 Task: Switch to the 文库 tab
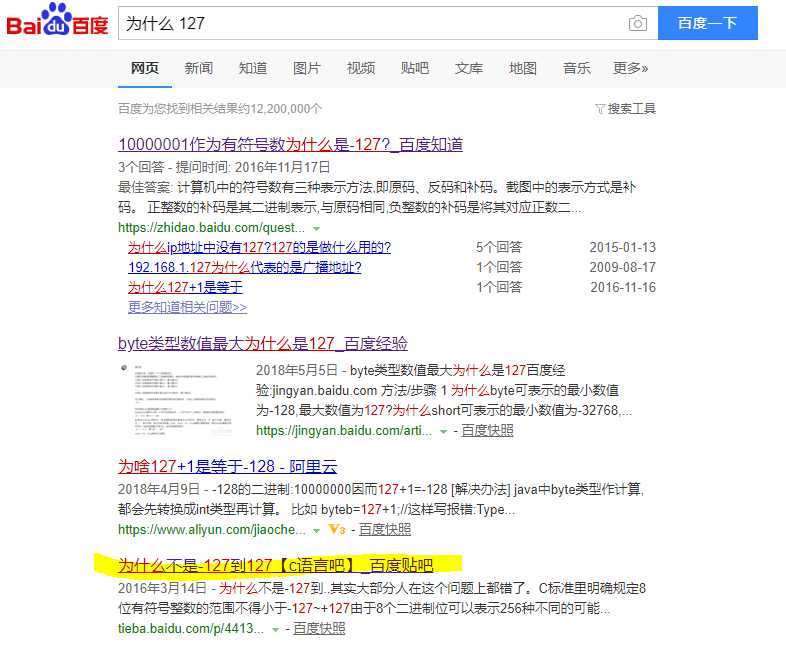click(469, 68)
